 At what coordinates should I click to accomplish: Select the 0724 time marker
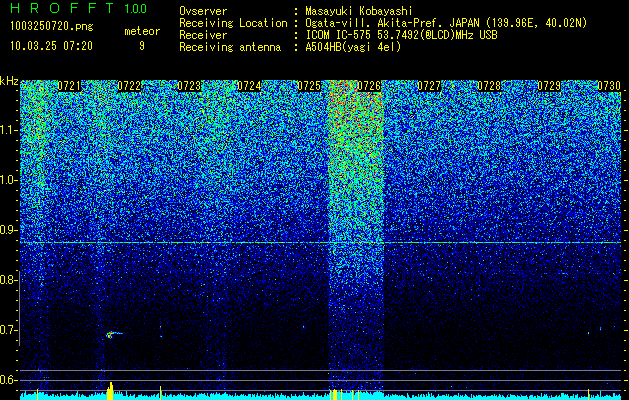coord(249,86)
